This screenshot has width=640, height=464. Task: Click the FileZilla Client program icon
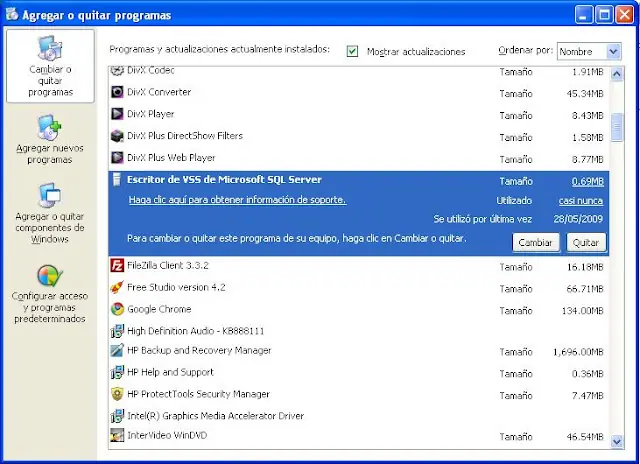(117, 265)
